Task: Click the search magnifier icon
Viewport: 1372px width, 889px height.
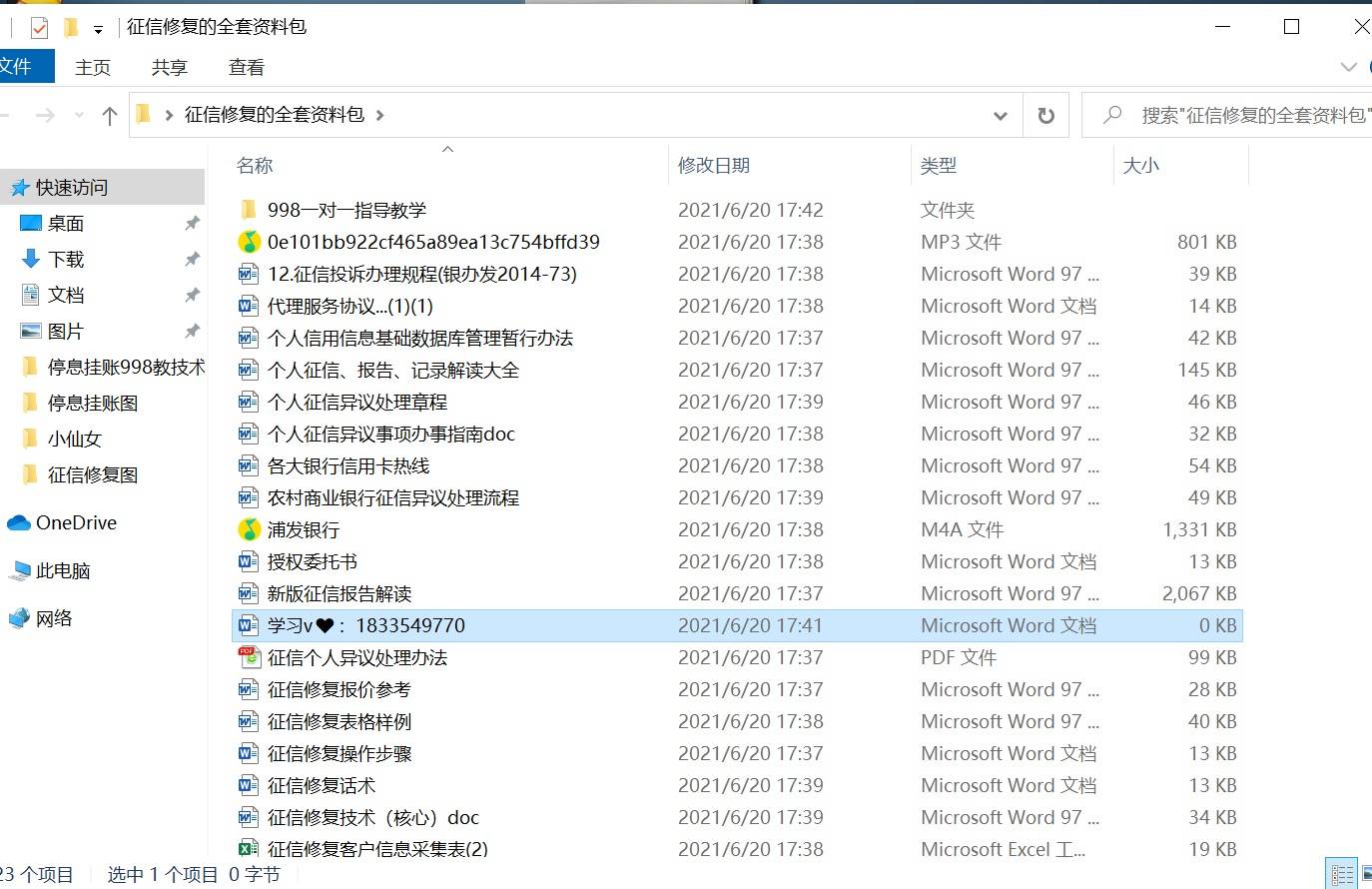Action: (x=1110, y=115)
